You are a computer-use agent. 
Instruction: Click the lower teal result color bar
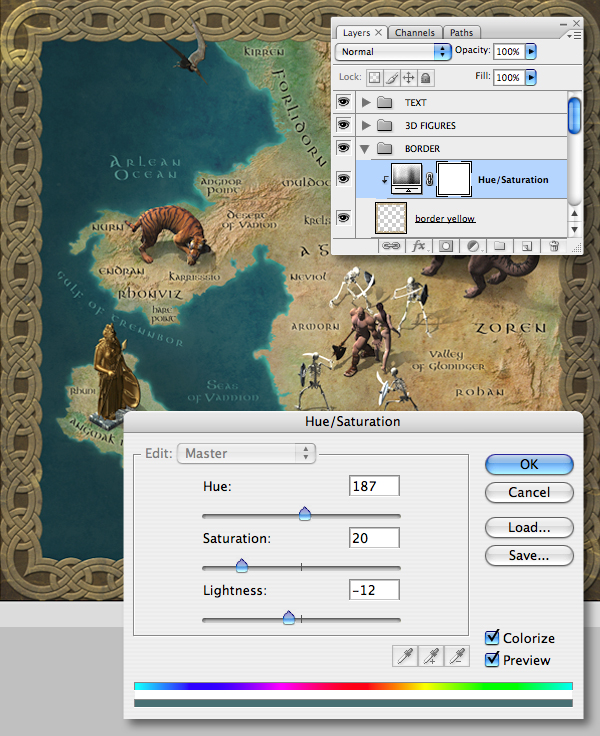point(353,703)
